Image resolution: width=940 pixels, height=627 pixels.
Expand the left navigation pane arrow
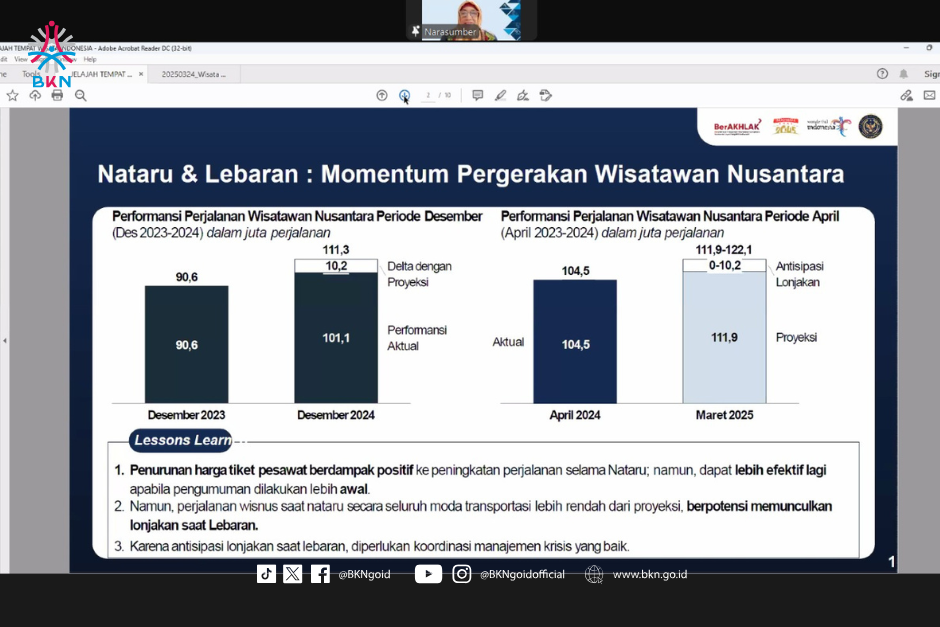coord(4,341)
